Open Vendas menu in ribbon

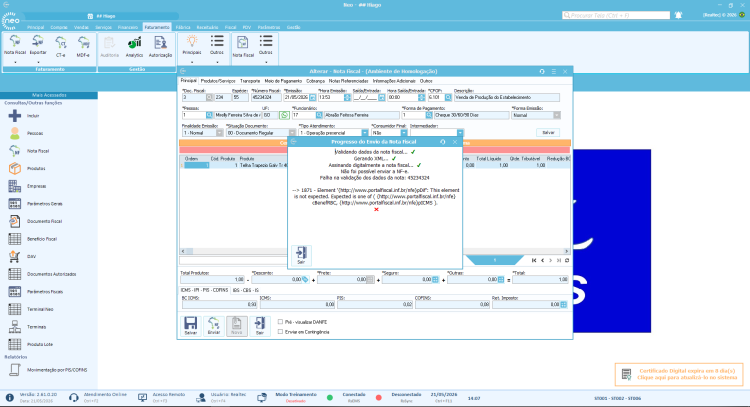coord(81,27)
